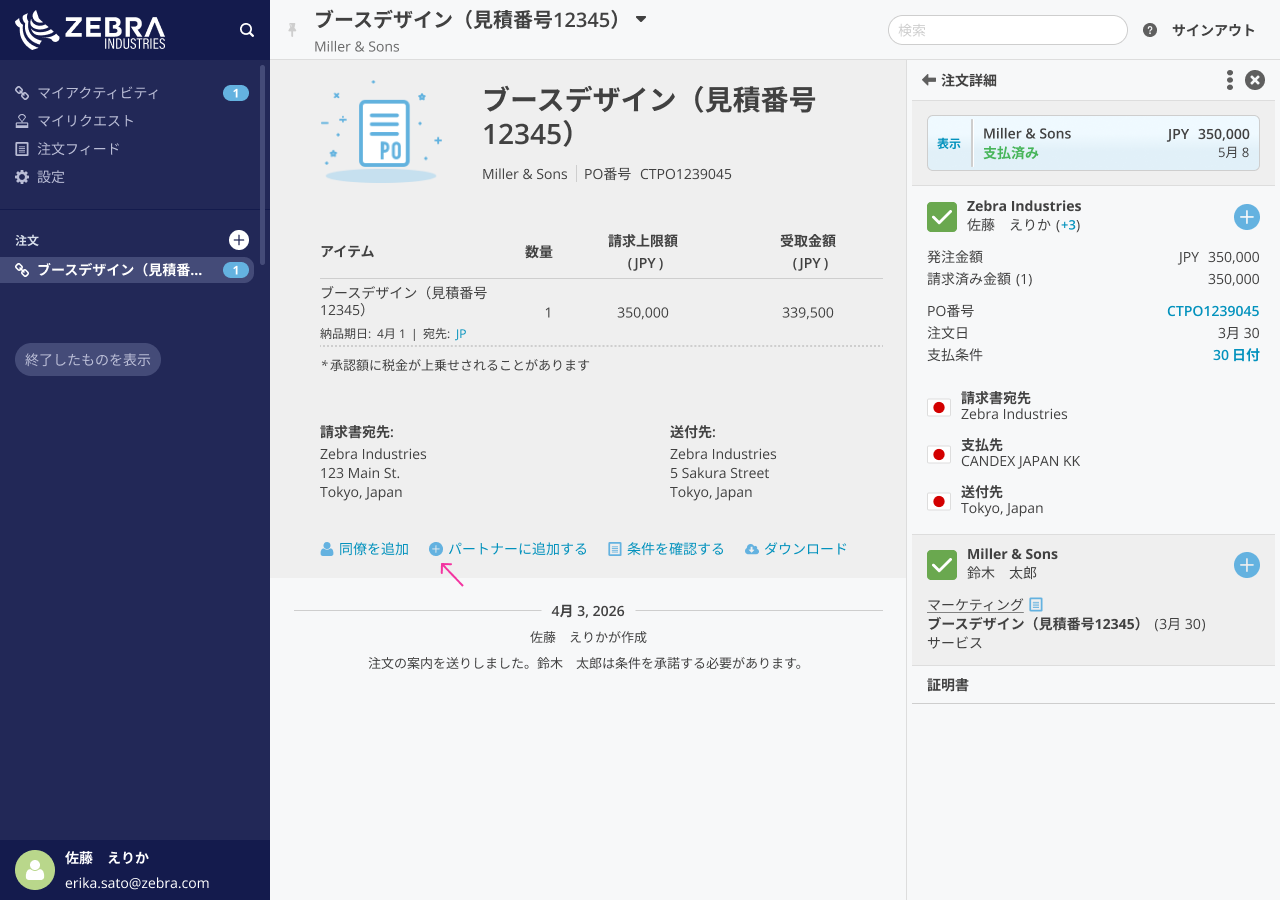1280x900 pixels.
Task: Click the +3 colleagues link
Action: (1070, 225)
